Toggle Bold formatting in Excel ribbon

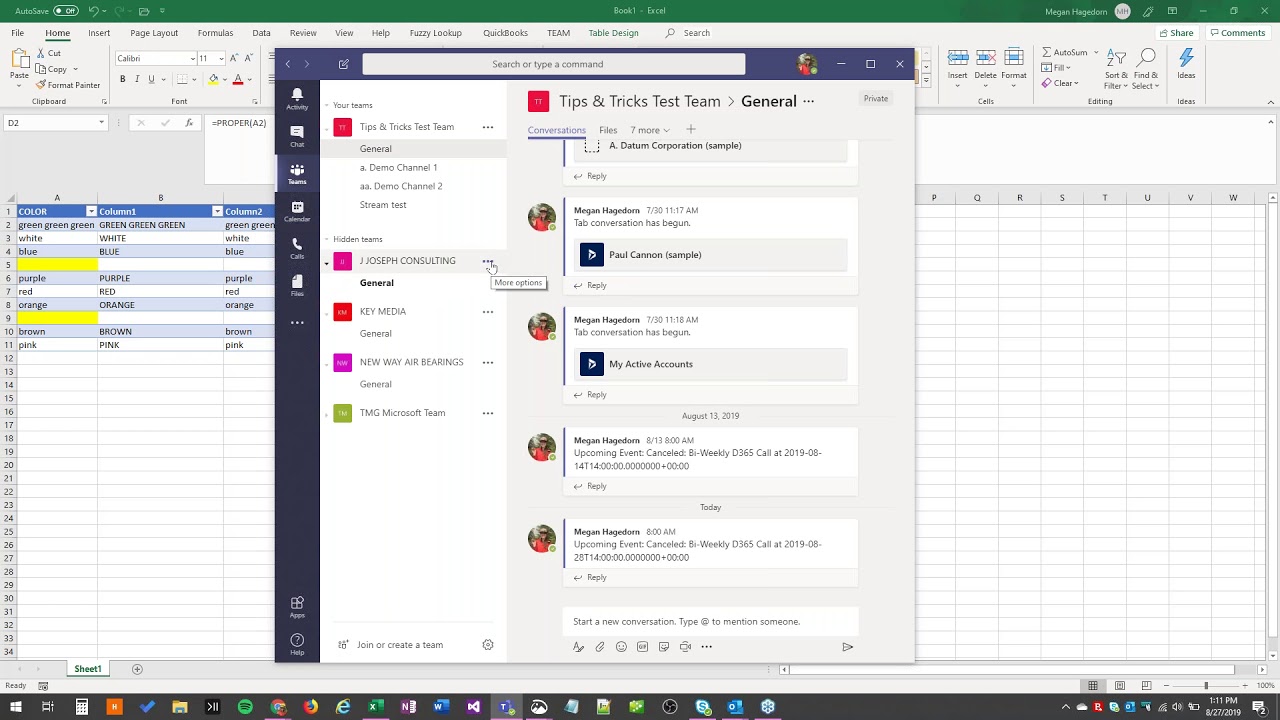click(x=123, y=79)
